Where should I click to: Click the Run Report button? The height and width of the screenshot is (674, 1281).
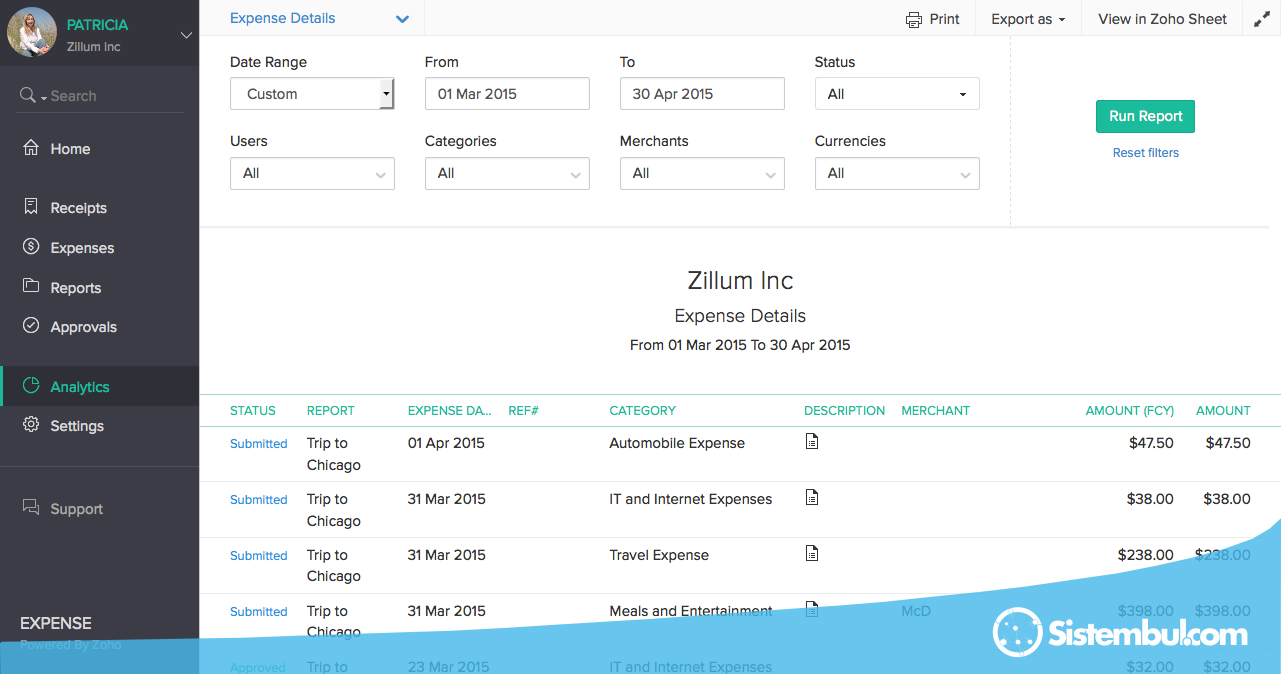[x=1145, y=116]
